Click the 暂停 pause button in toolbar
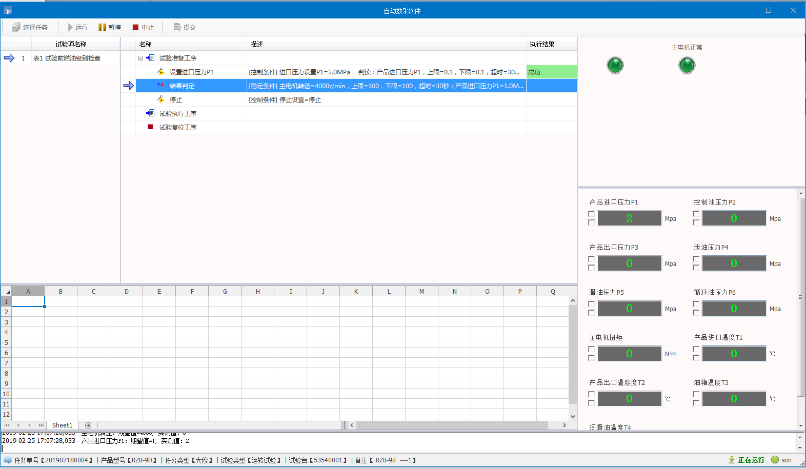This screenshot has height=469, width=806. click(x=109, y=27)
